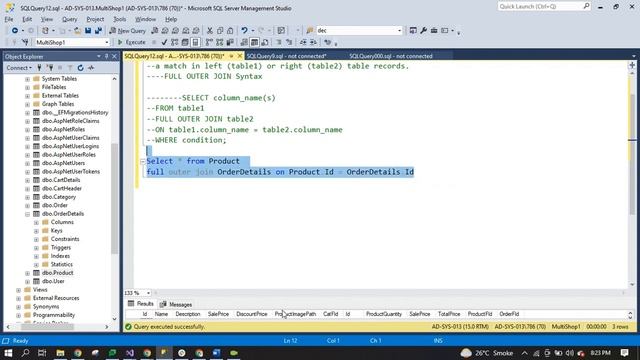Open the Query menu
Viewport: 640px width, 360px height.
[x=69, y=19]
